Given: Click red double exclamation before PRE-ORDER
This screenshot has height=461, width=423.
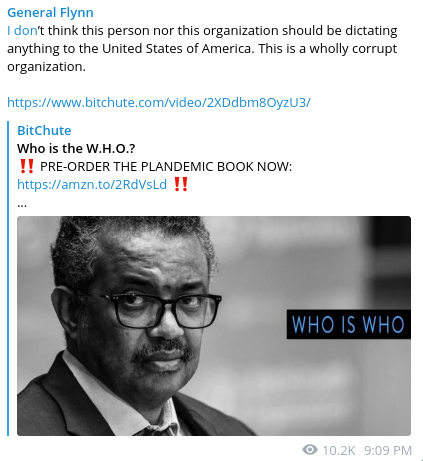Looking at the screenshot, I should 27,166.
